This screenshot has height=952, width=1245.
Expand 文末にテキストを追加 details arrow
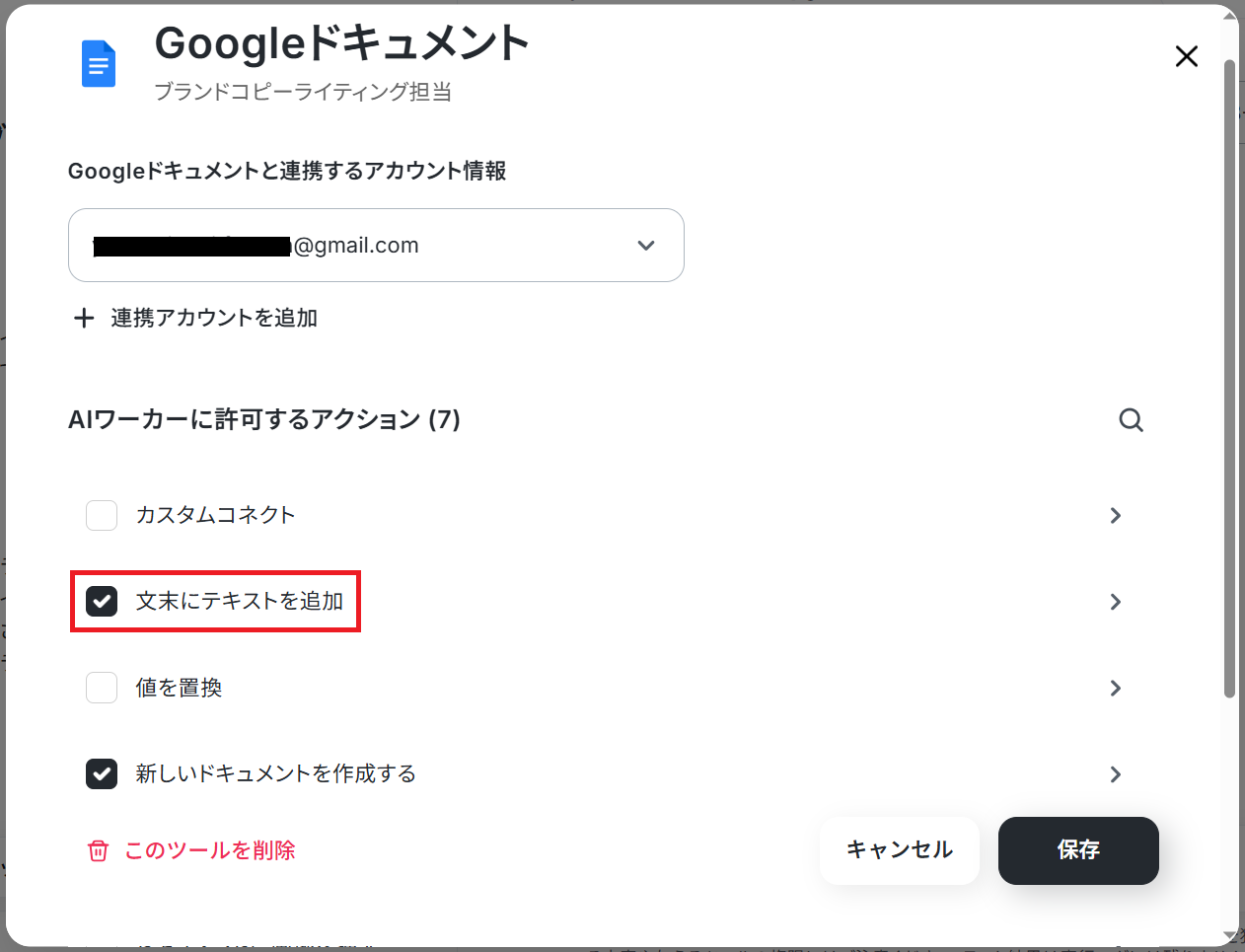(x=1116, y=602)
